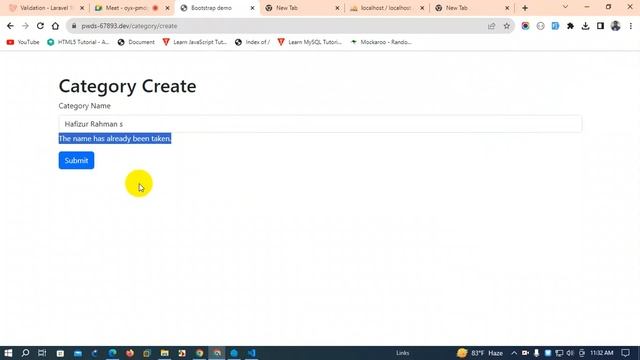The width and height of the screenshot is (640, 360).
Task: Open a new browser tab
Action: pos(525,8)
